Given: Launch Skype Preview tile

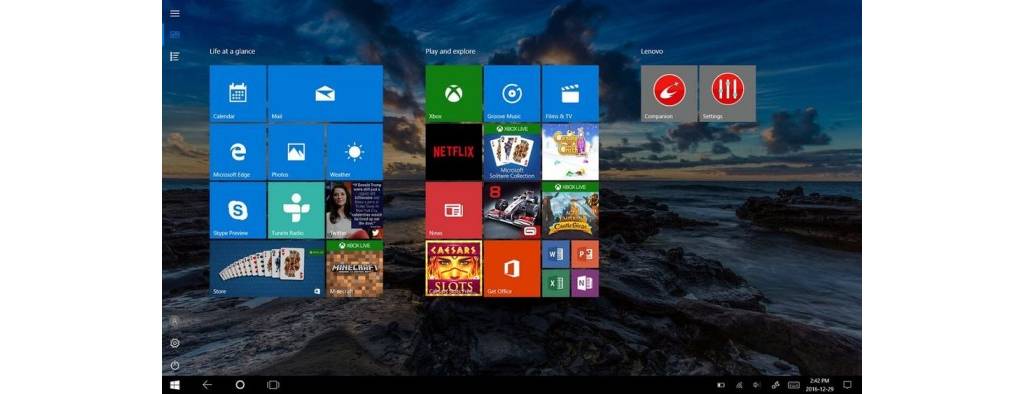Looking at the screenshot, I should tap(238, 210).
